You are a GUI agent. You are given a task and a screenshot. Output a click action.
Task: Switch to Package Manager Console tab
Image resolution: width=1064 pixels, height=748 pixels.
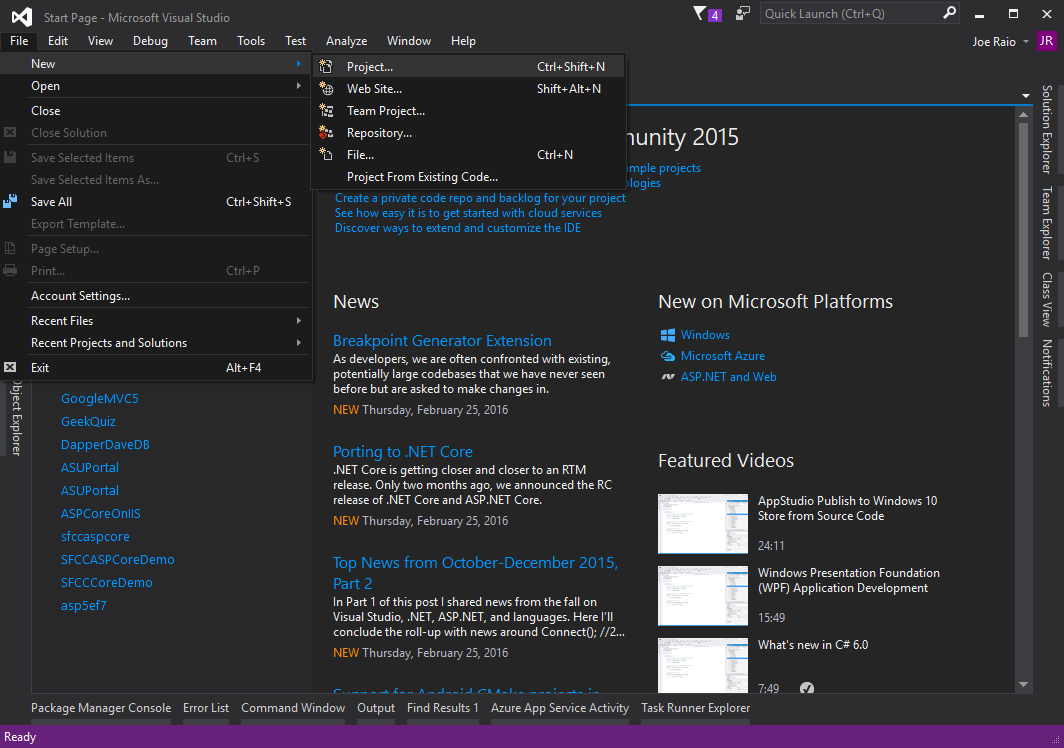101,708
